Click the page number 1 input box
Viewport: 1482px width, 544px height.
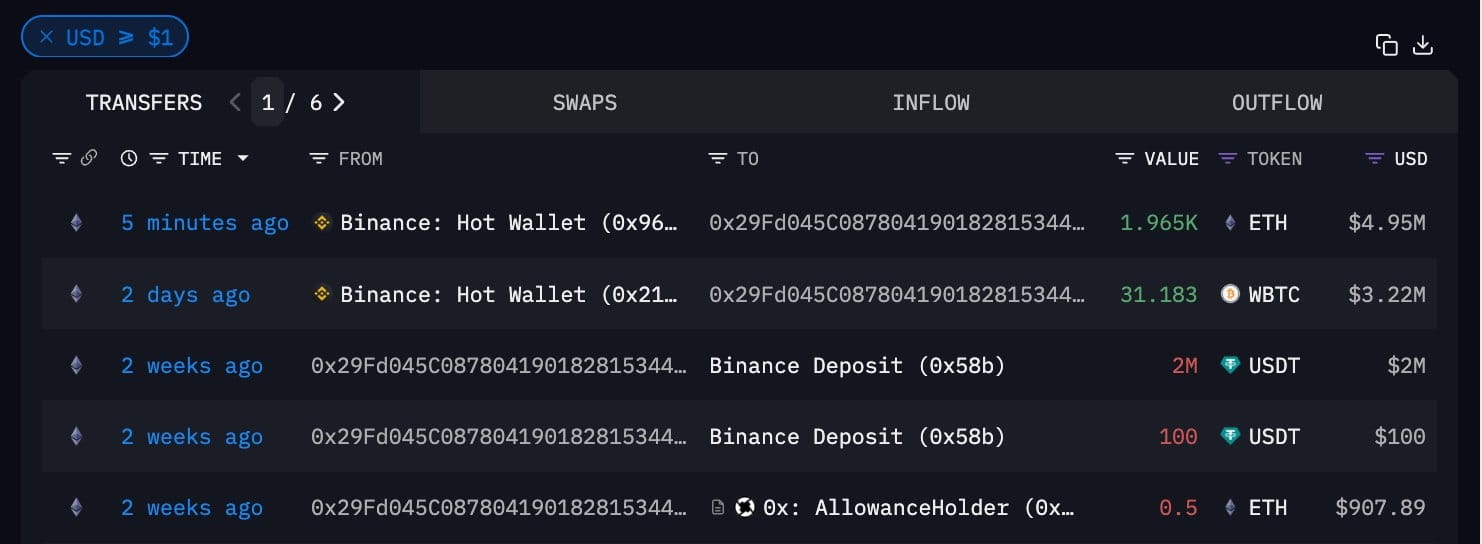(x=267, y=102)
